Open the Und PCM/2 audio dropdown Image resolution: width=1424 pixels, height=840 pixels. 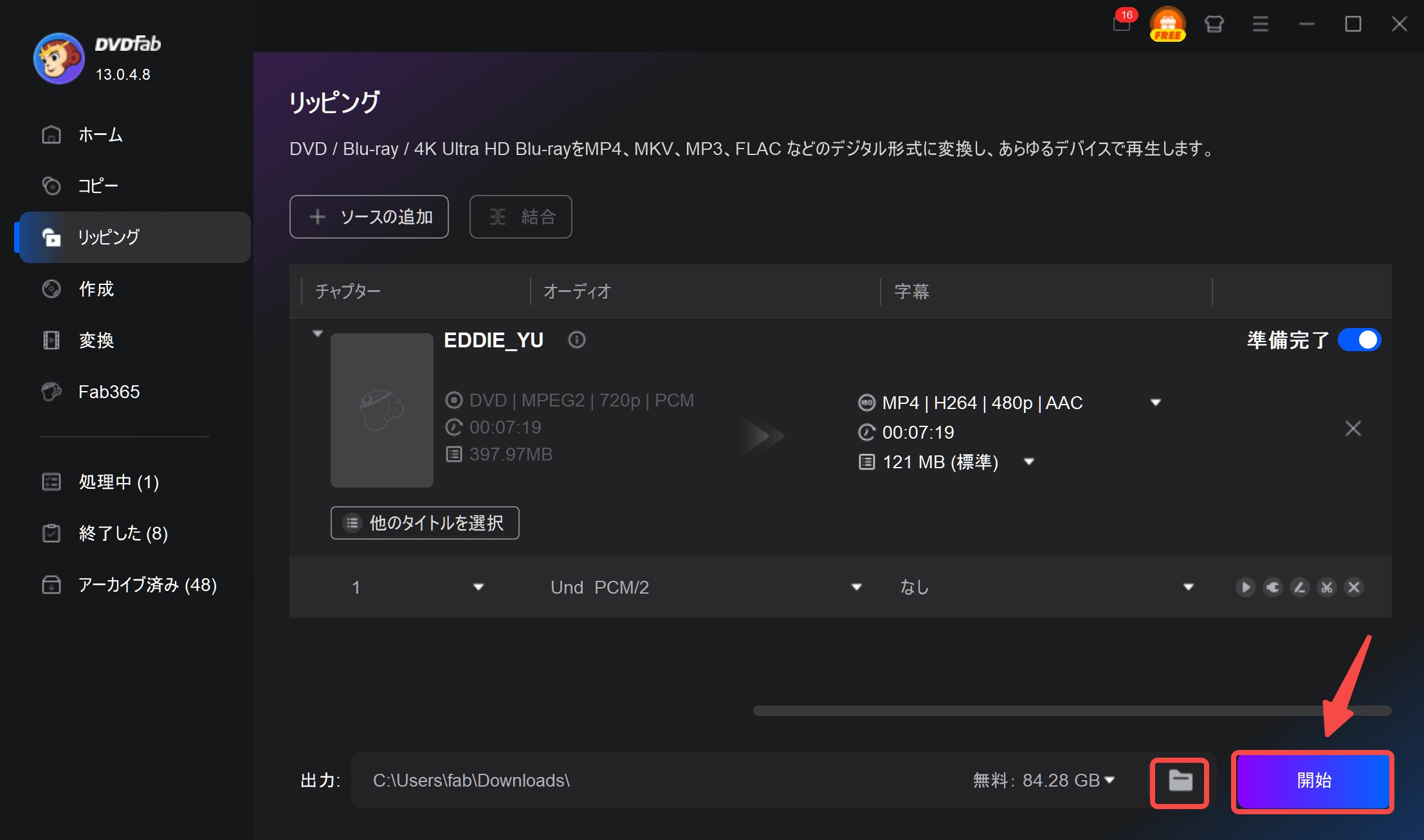[x=856, y=587]
